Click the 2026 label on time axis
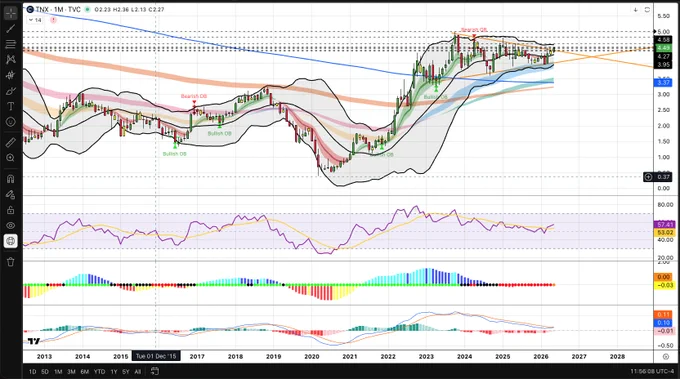Screen dimensions: 680x379 pyautogui.click(x=541, y=356)
